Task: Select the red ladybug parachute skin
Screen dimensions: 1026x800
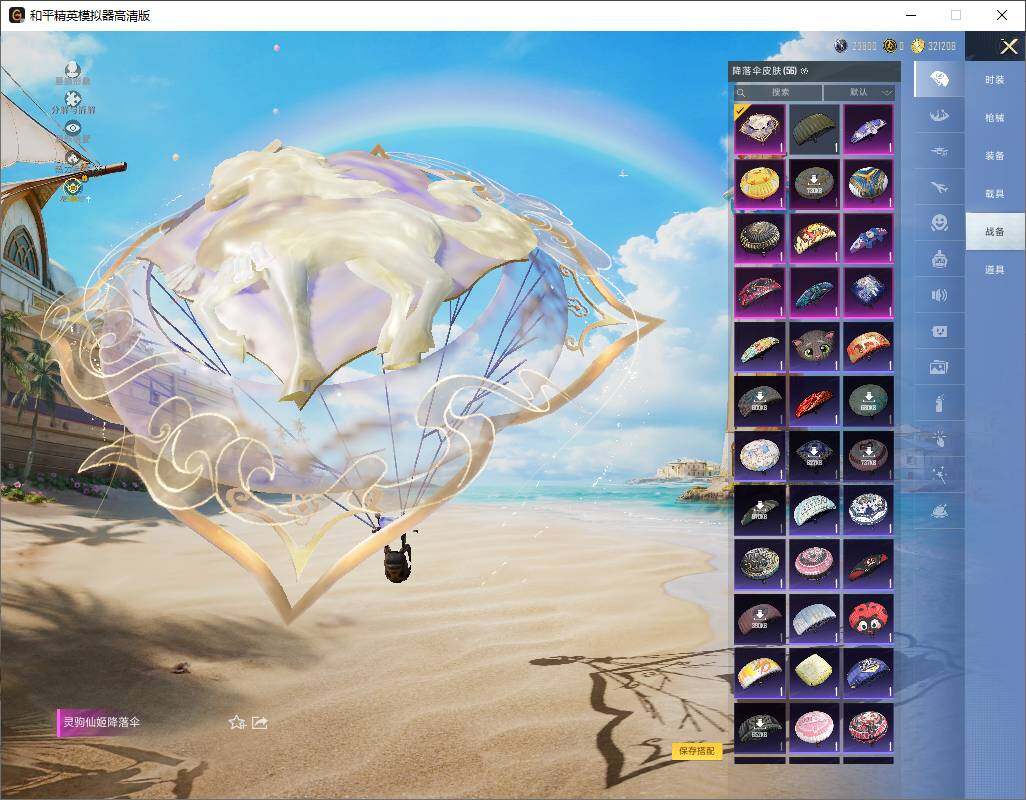Action: pyautogui.click(x=868, y=619)
